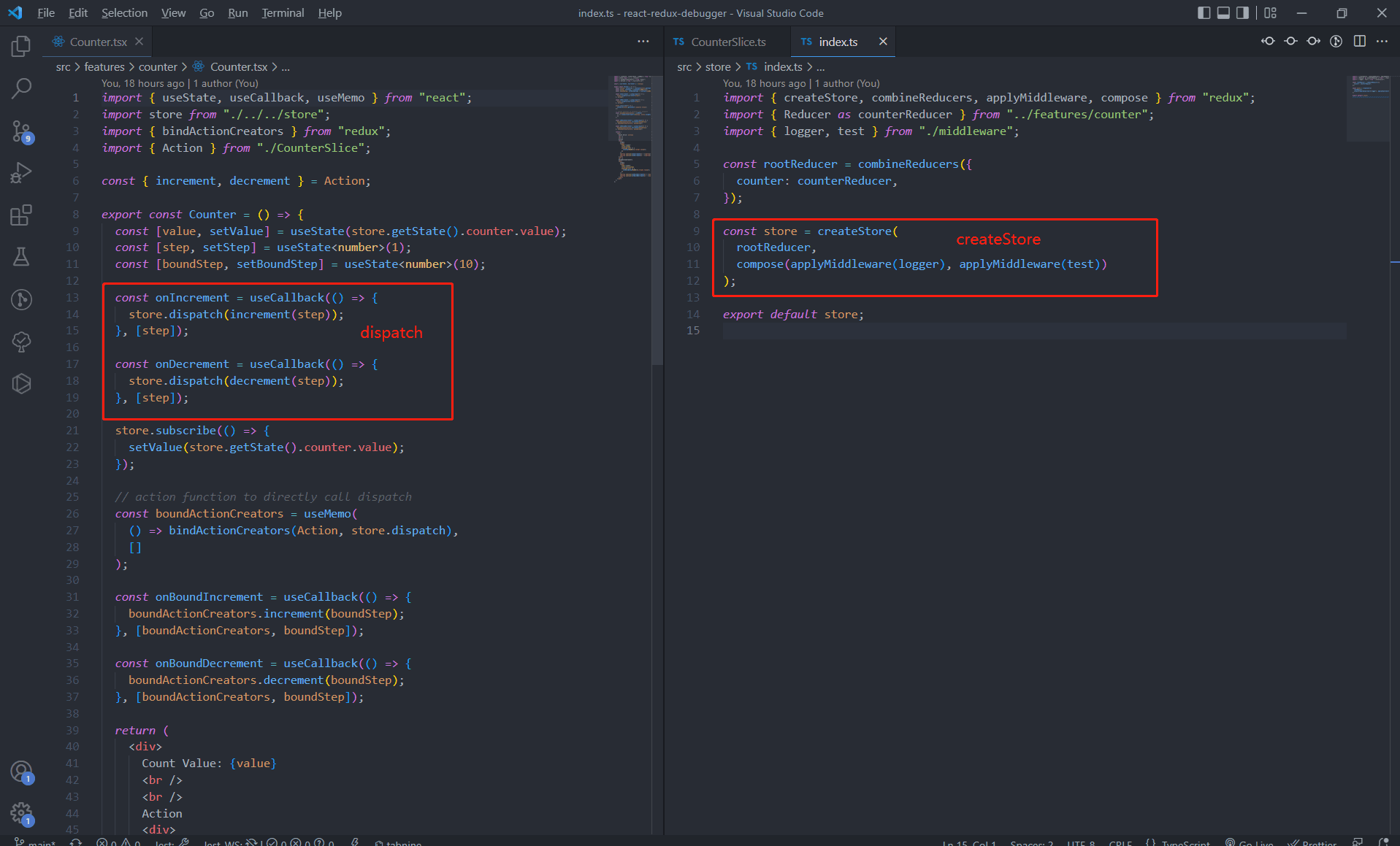Toggle Primary Side Bar visibility

pyautogui.click(x=1204, y=13)
